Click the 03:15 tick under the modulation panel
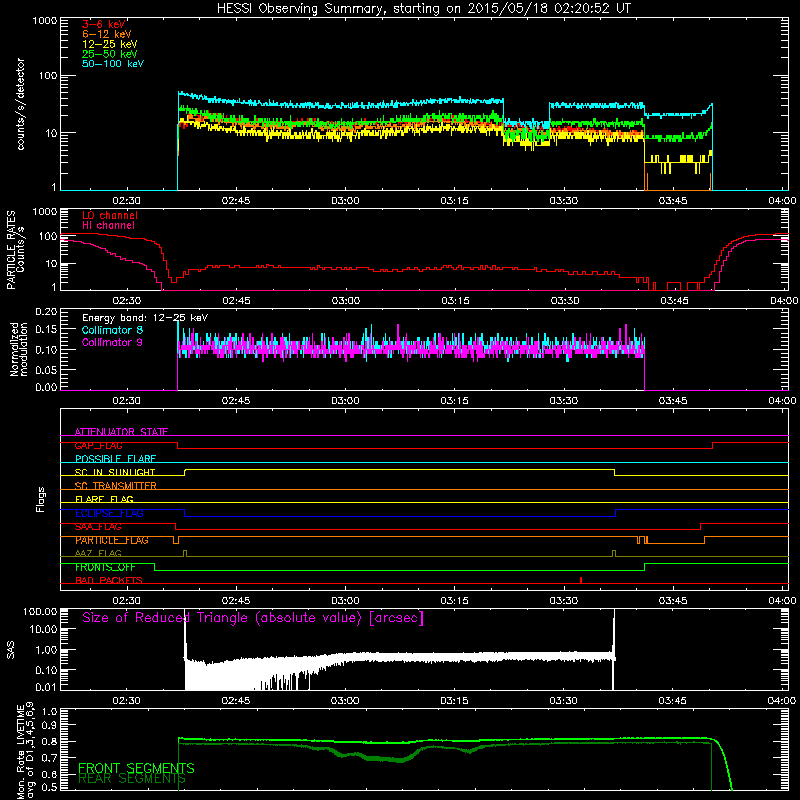Viewport: 800px width, 800px height. (x=455, y=401)
